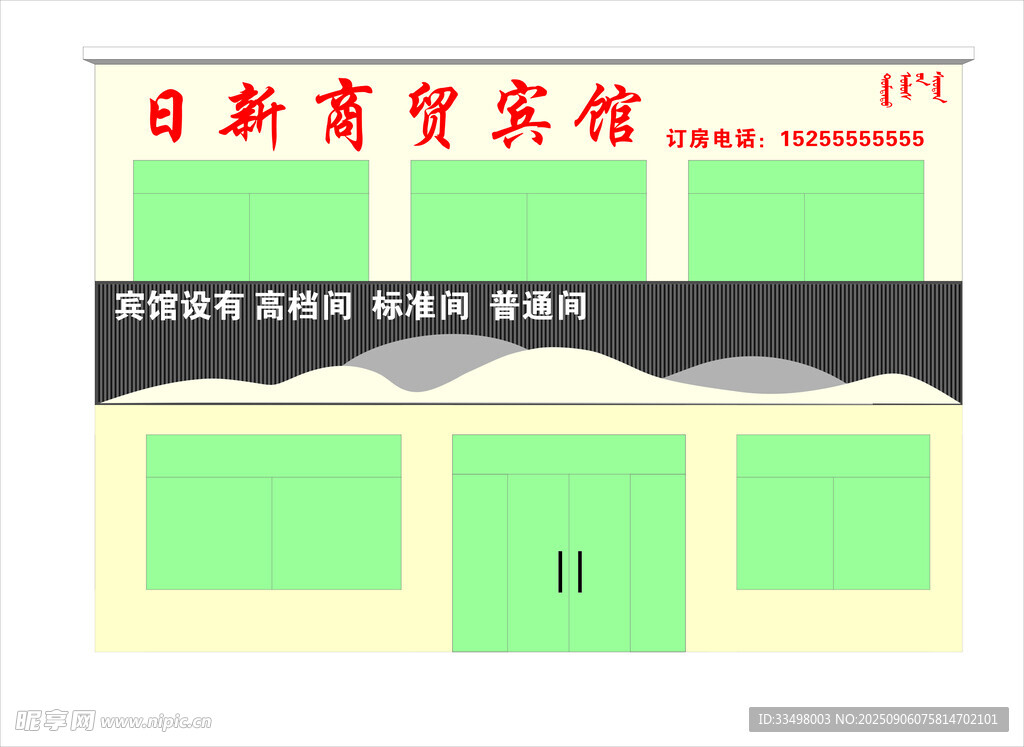This screenshot has height=747, width=1024.
Task: Open the www.nipic.com watermark link
Action: (155, 721)
